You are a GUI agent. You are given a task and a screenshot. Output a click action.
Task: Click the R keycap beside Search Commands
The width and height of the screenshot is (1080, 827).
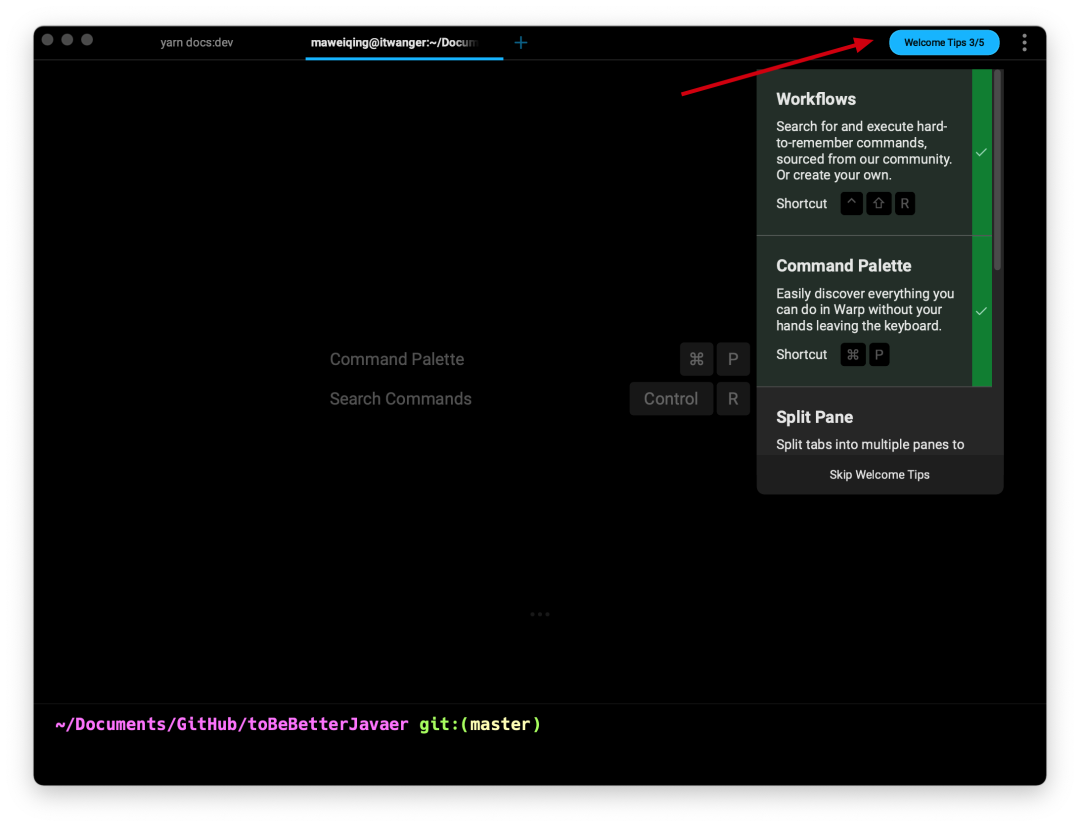(733, 399)
